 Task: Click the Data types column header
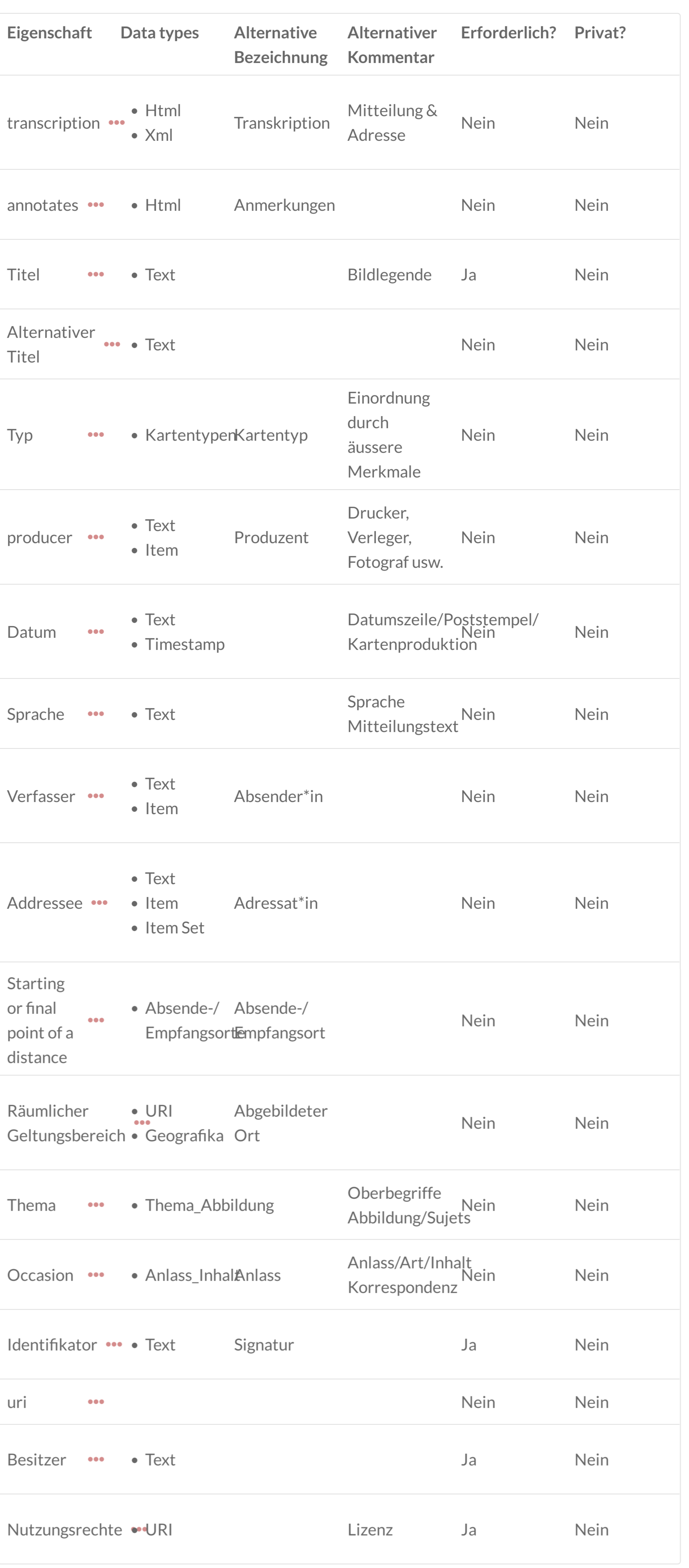(x=160, y=32)
